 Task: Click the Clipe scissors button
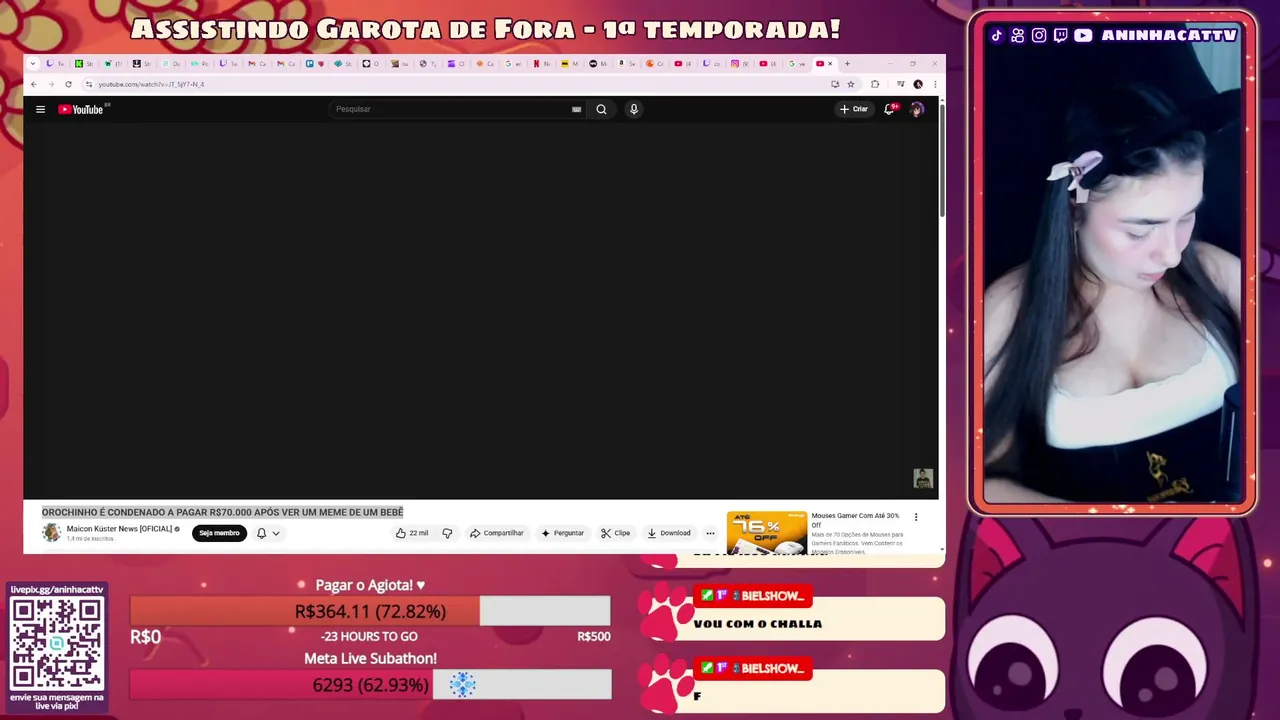point(616,533)
